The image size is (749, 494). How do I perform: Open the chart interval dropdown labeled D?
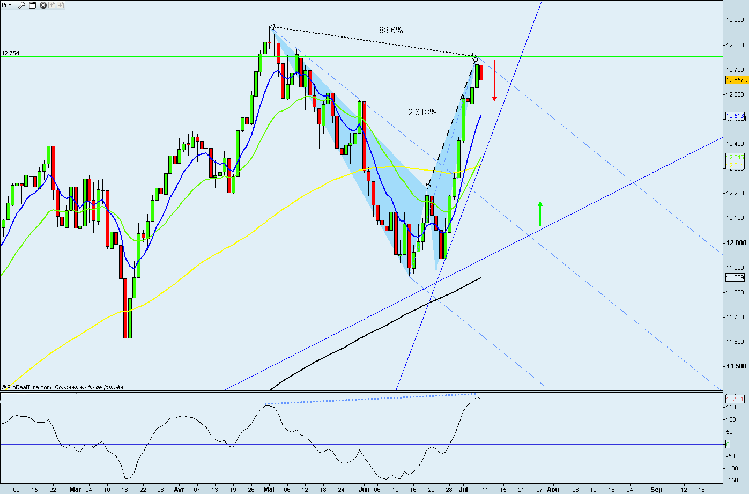pos(6,5)
